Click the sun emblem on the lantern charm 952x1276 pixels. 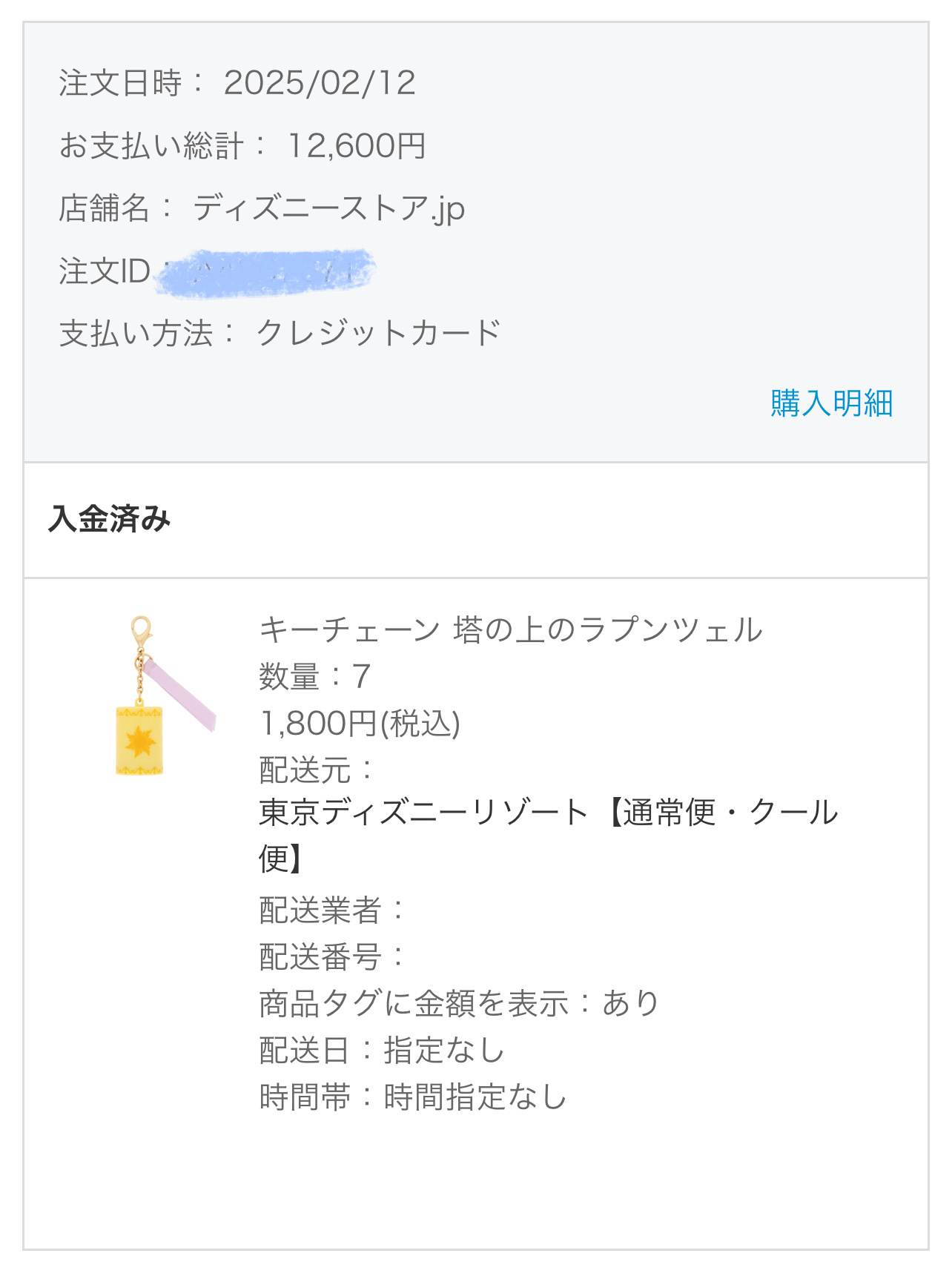(139, 741)
